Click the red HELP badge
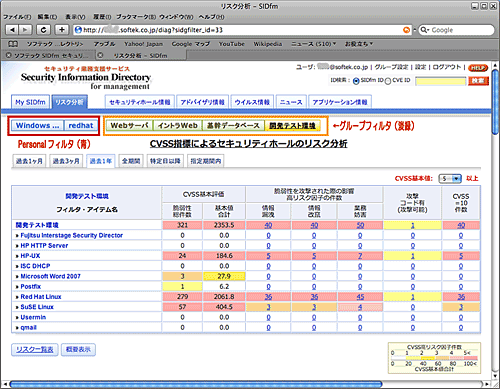The width and height of the screenshot is (500, 389). pyautogui.click(x=478, y=68)
